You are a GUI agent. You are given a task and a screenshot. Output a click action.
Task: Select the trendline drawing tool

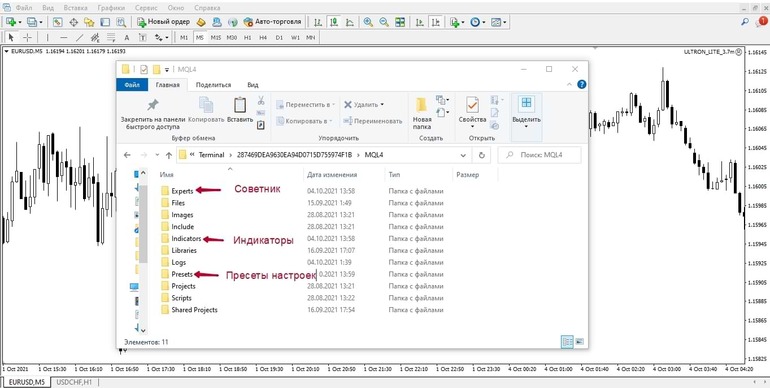click(x=79, y=37)
